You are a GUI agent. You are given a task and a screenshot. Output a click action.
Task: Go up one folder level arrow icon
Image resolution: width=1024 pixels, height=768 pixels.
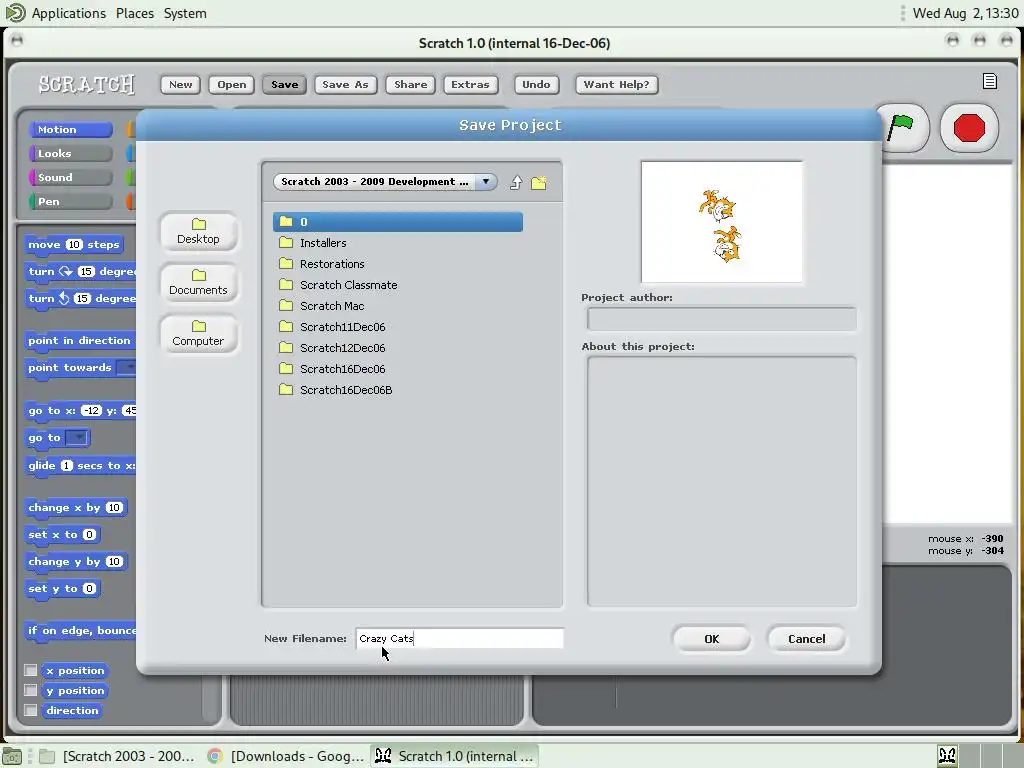click(516, 183)
